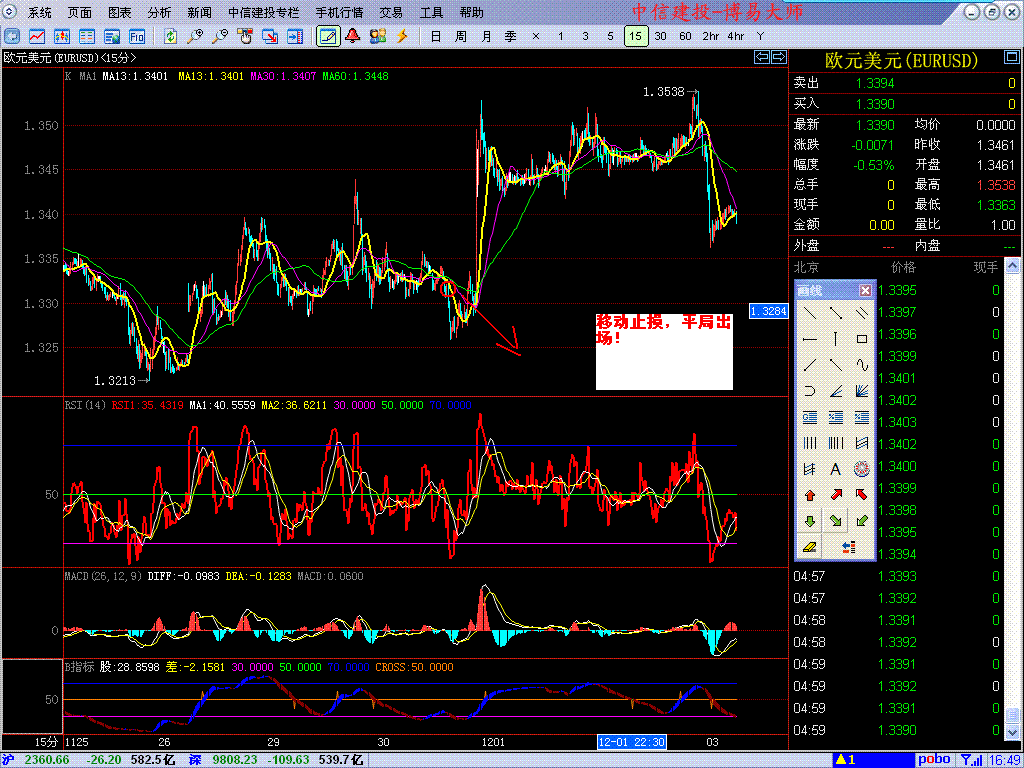Select the parallel lines drawing tool
This screenshot has width=1024, height=768.
[862, 313]
